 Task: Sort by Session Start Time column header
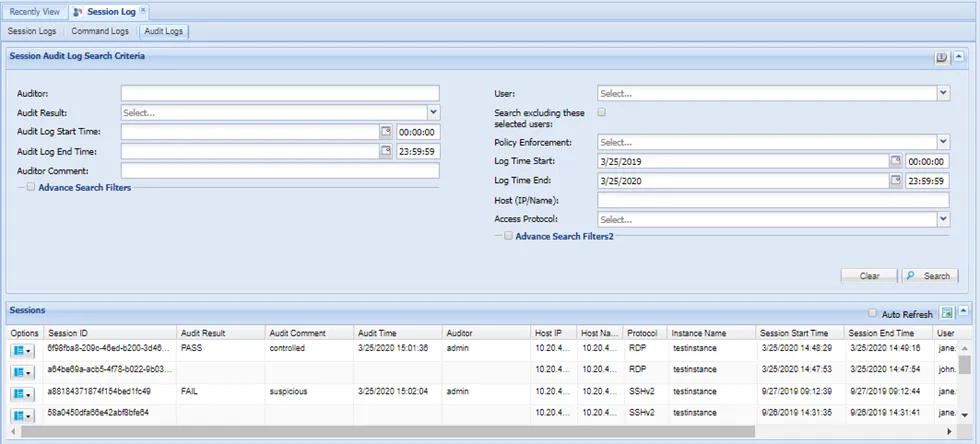(x=800, y=333)
